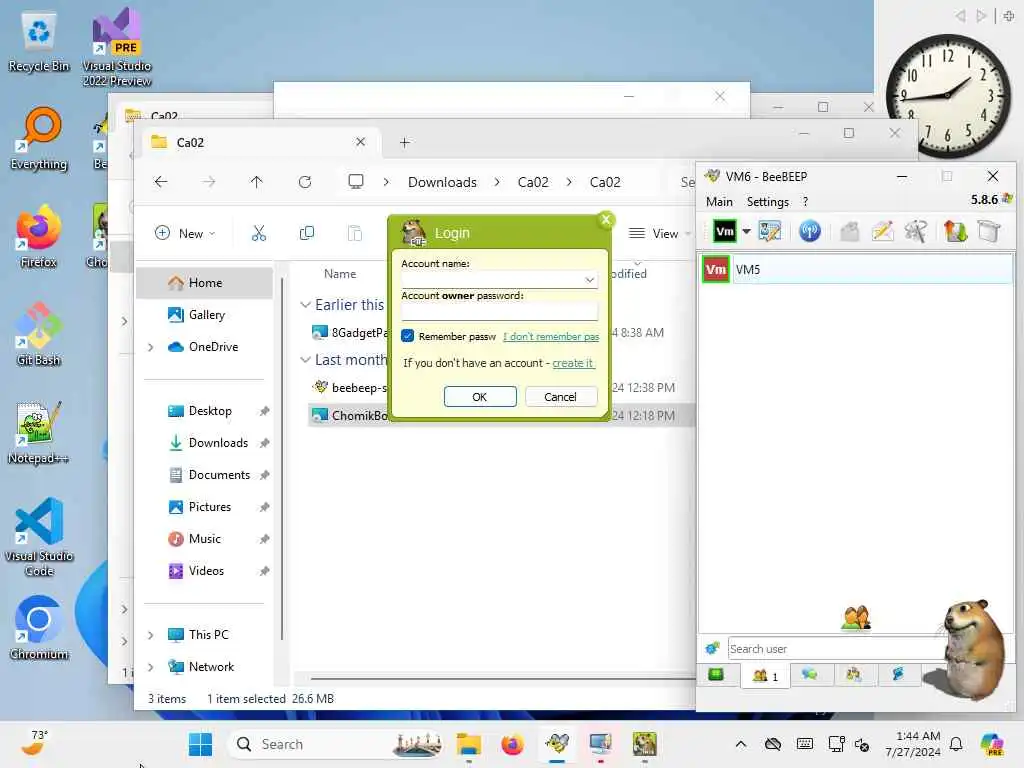Click the BeeBEEP bee icon on taskbar
Screen dimensions: 1024x768
(557, 744)
